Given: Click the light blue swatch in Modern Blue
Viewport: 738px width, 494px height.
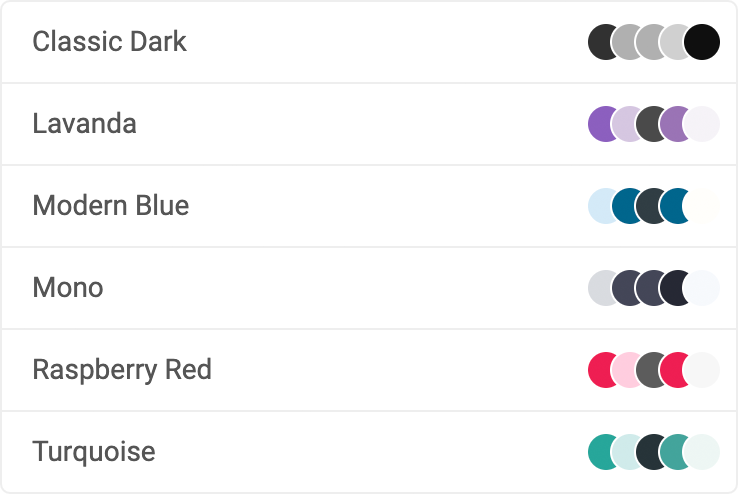Looking at the screenshot, I should click(x=600, y=206).
